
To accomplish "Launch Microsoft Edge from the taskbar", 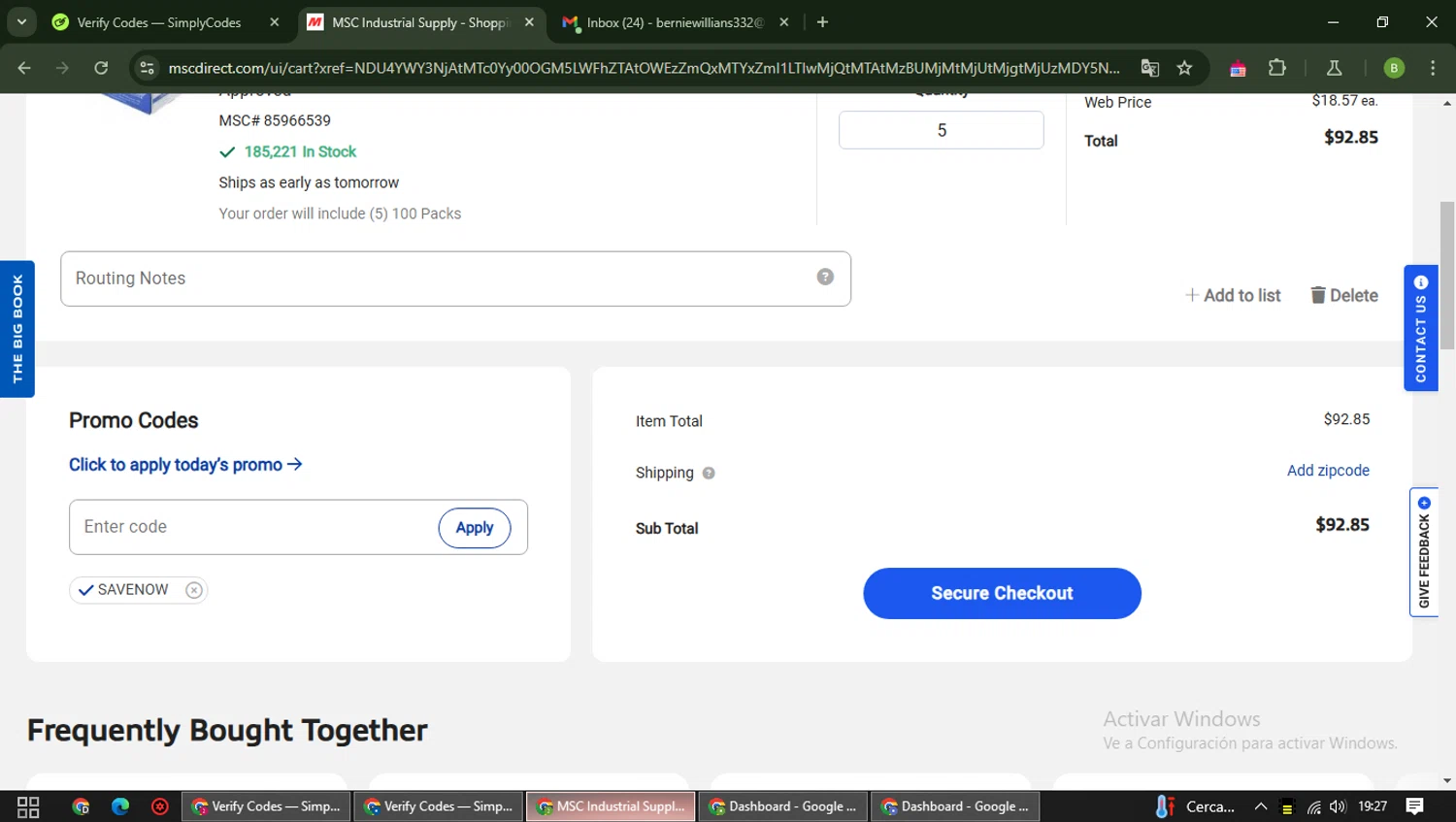I will (120, 806).
